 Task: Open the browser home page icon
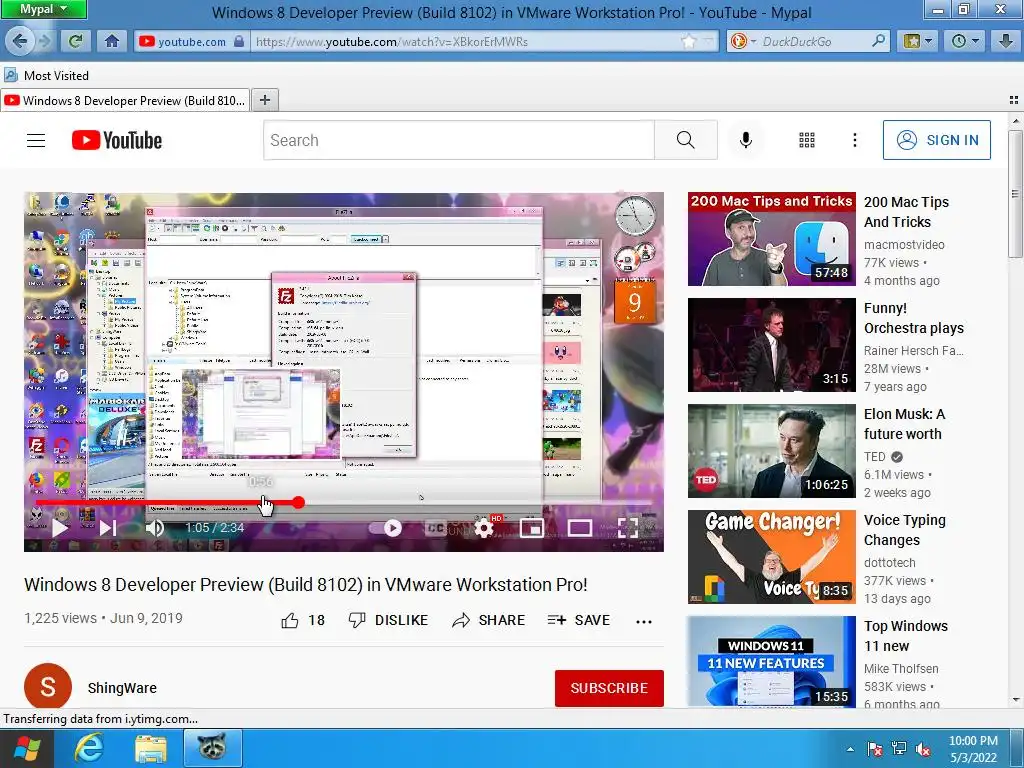tap(112, 41)
